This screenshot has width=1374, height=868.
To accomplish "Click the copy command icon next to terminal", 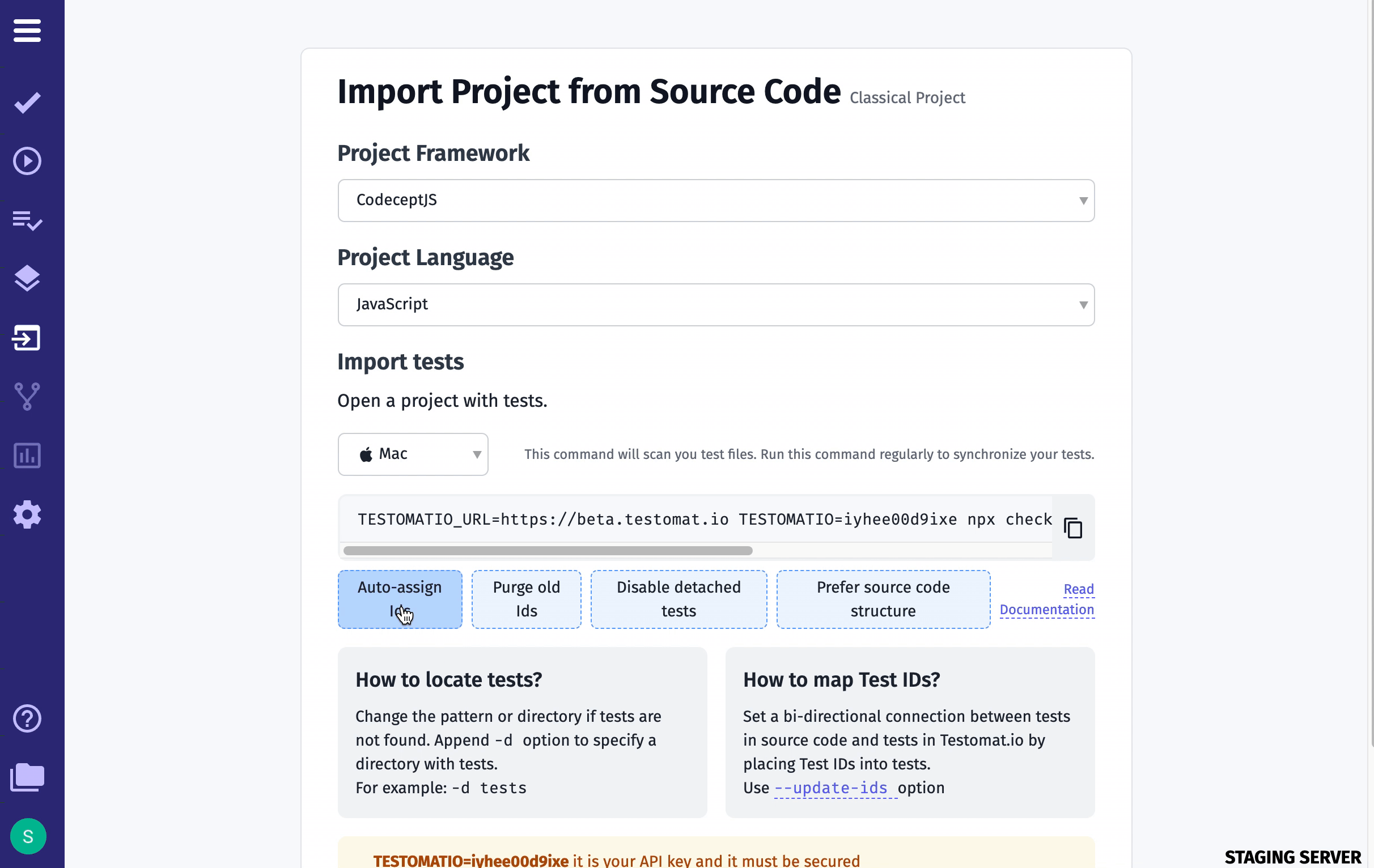I will click(1073, 528).
